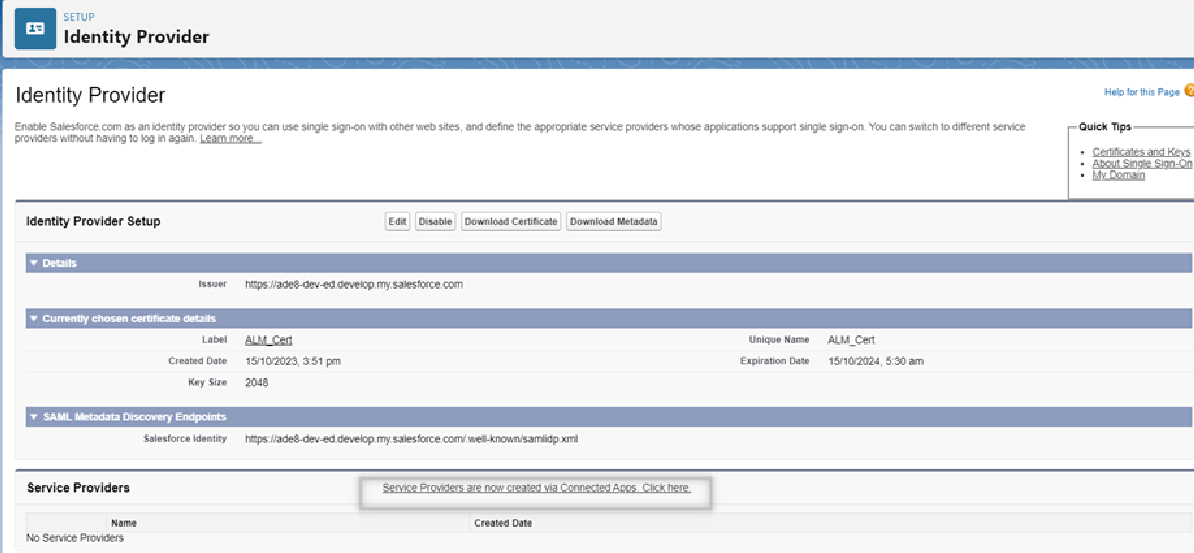Collapse SAML Metadata Discovery Endpoints section
The height and width of the screenshot is (553, 1194).
click(x=33, y=417)
